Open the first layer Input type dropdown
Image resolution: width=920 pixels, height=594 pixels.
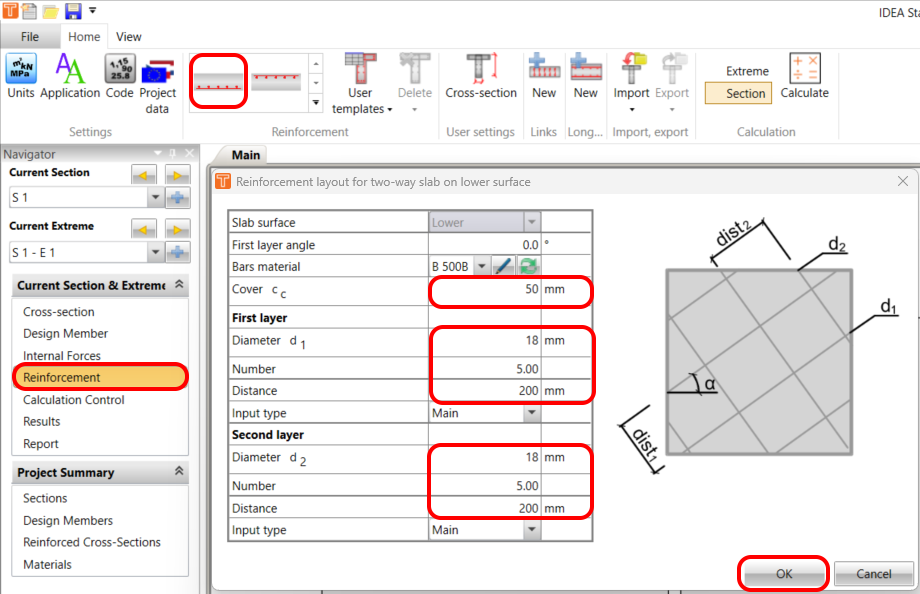(531, 412)
